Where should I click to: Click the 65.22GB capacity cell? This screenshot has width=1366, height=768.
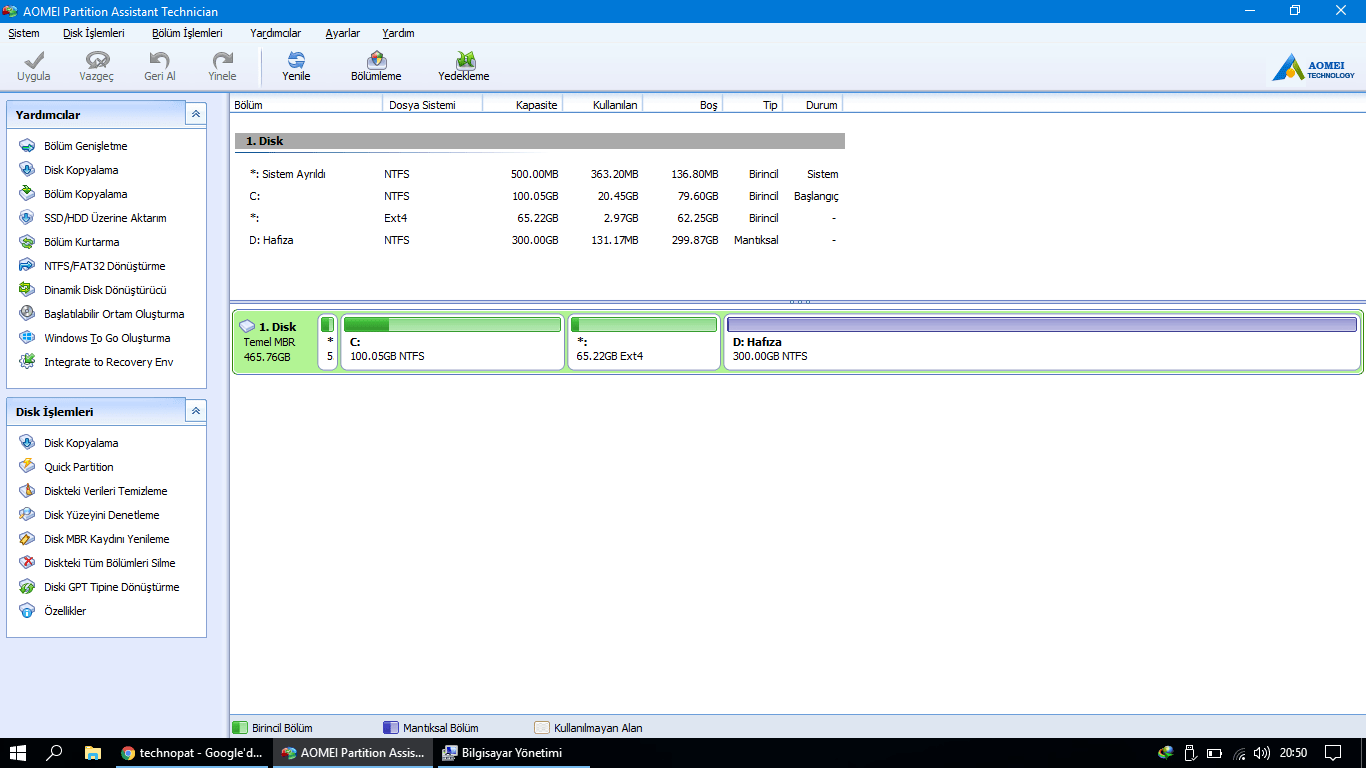538,218
